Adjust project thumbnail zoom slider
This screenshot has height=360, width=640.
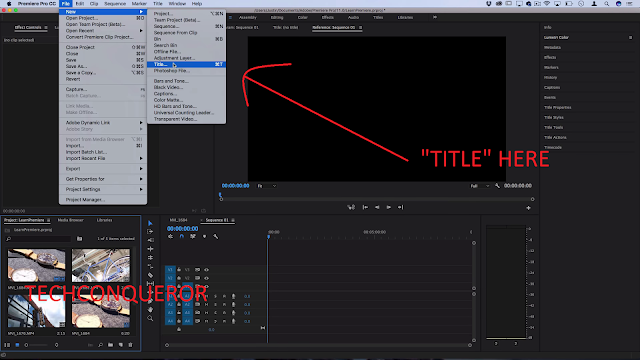point(41,345)
